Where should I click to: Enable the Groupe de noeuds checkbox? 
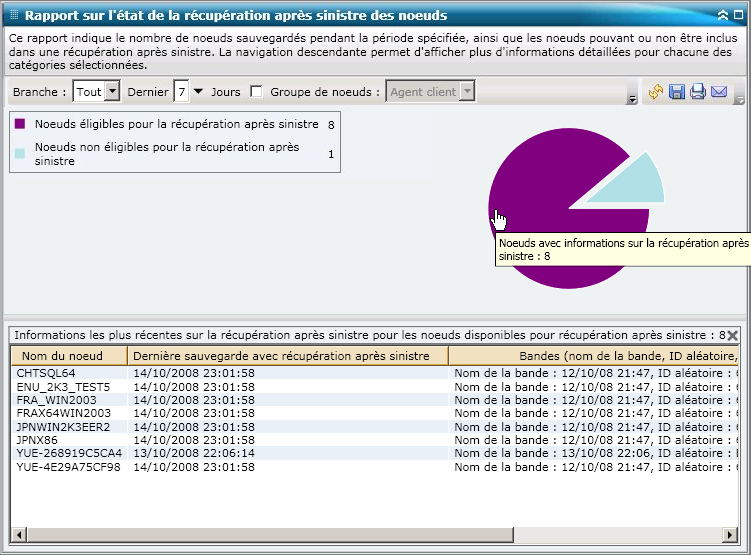pyautogui.click(x=256, y=91)
